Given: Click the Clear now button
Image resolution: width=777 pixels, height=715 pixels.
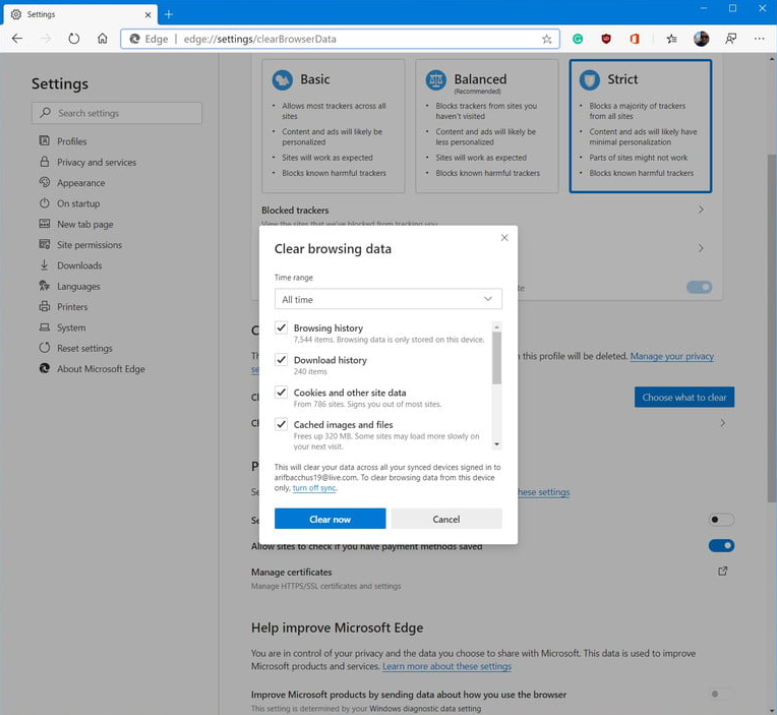Looking at the screenshot, I should click(330, 519).
